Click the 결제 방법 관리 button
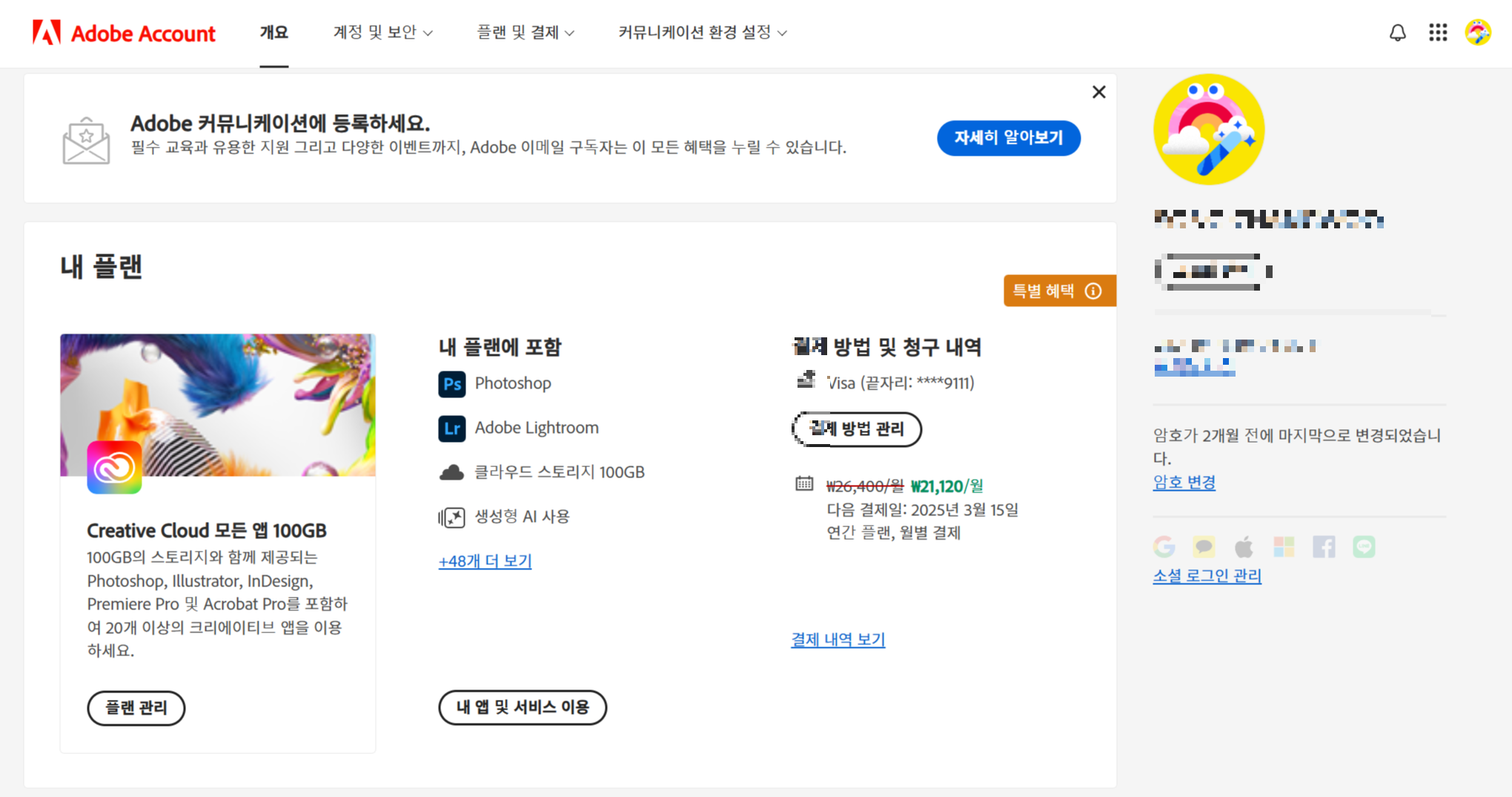Viewport: 1512px width, 797px height. 857,429
